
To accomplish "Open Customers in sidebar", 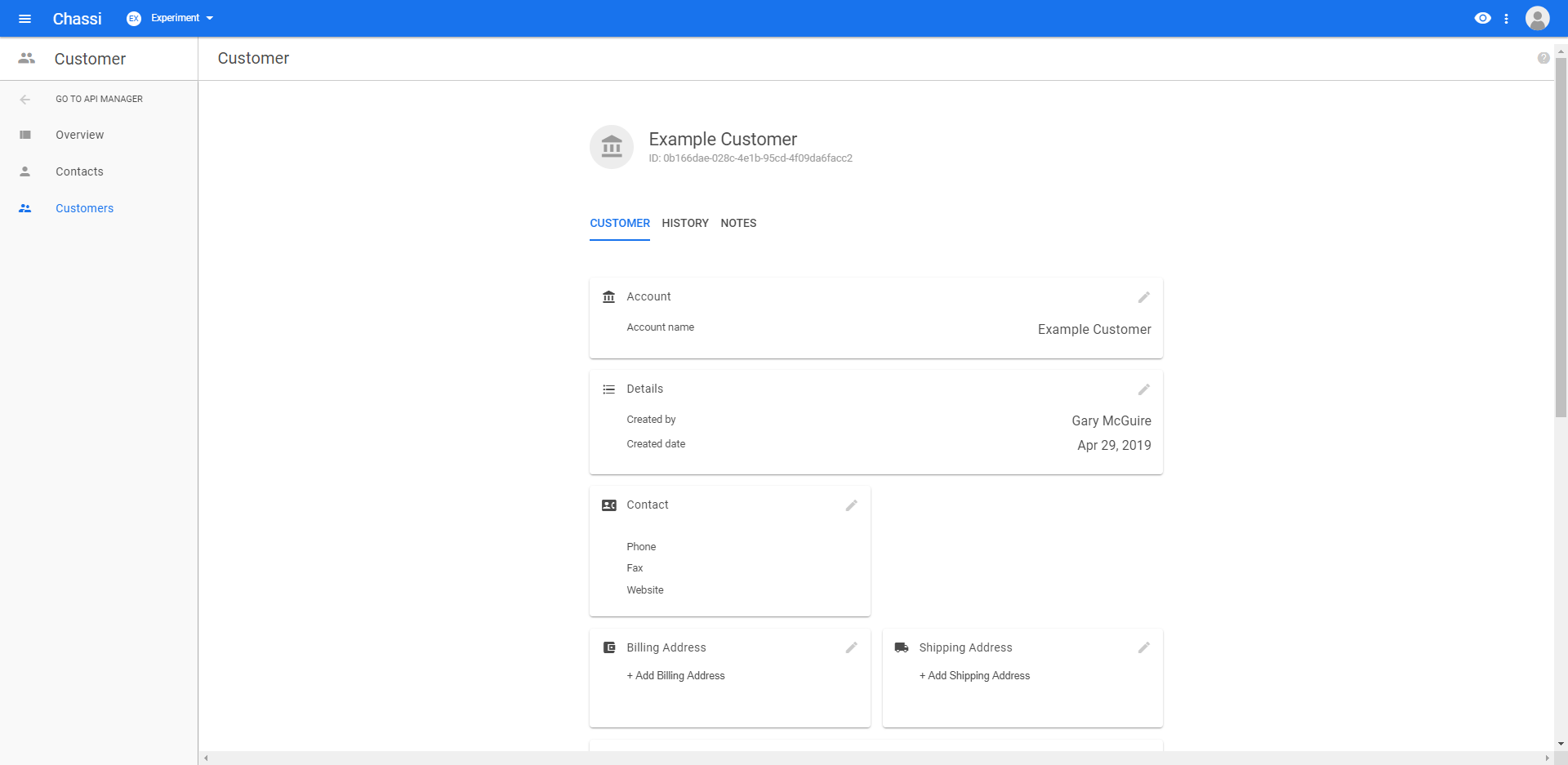I will [x=84, y=208].
